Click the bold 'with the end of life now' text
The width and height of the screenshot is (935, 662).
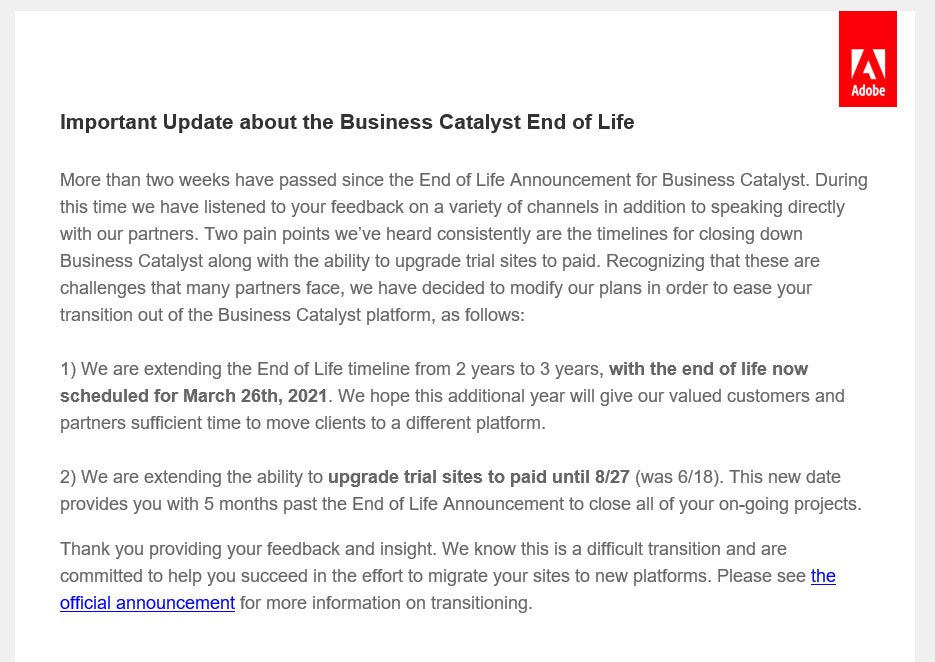click(x=708, y=369)
